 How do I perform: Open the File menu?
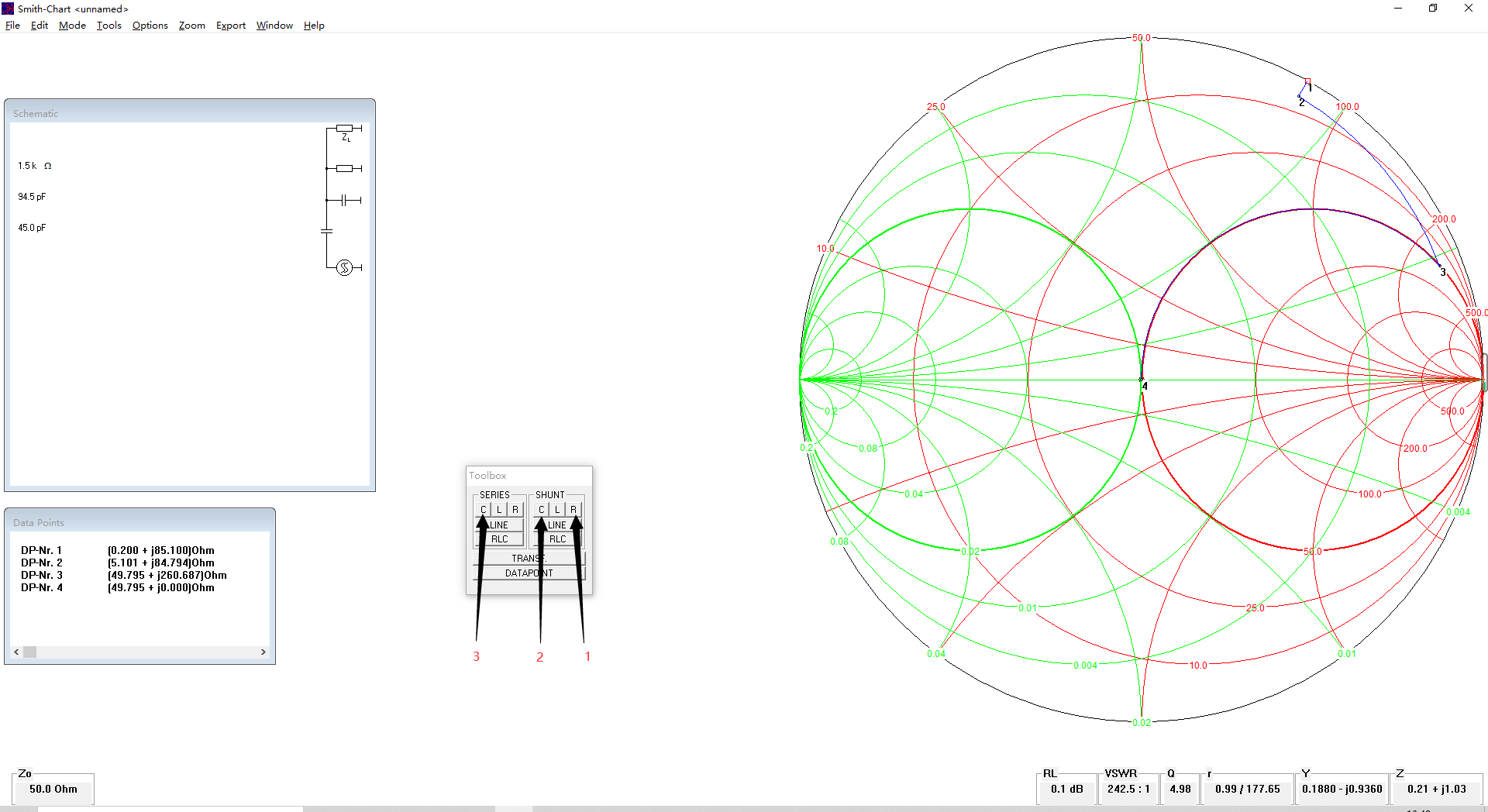point(12,26)
